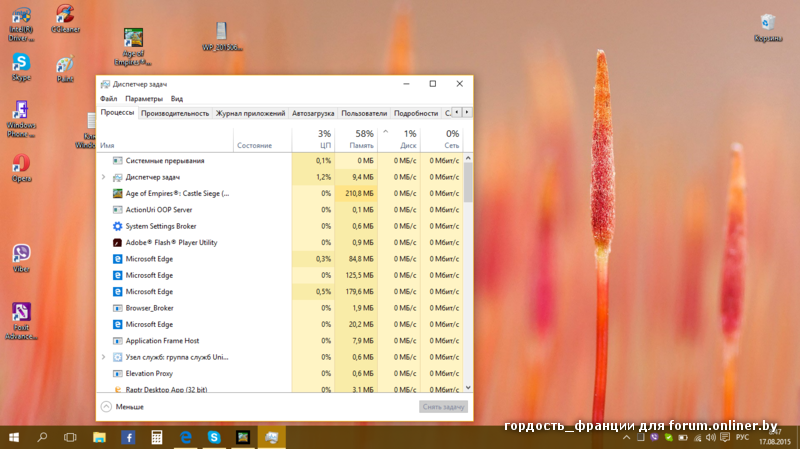This screenshot has width=800, height=449.
Task: Click the Снять задачу button
Action: (442, 407)
